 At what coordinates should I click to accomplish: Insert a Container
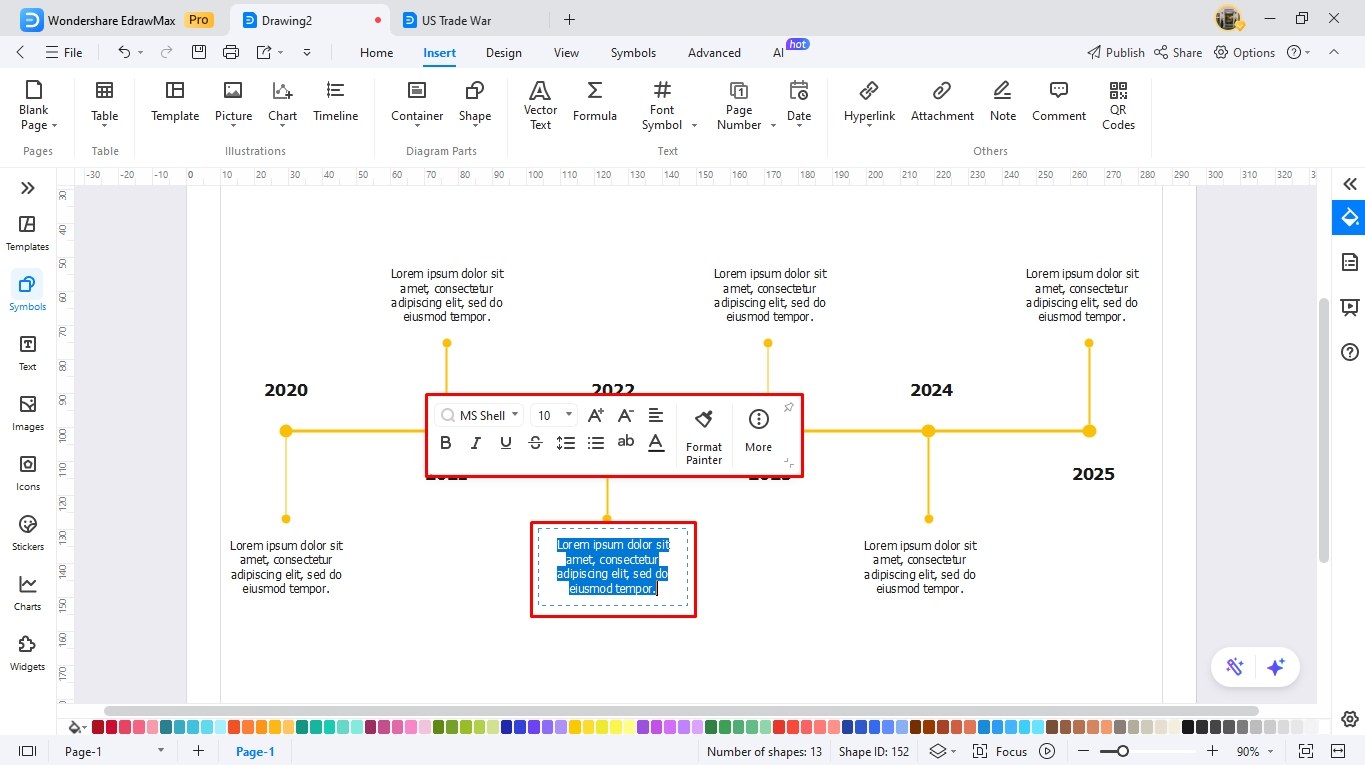pyautogui.click(x=417, y=102)
